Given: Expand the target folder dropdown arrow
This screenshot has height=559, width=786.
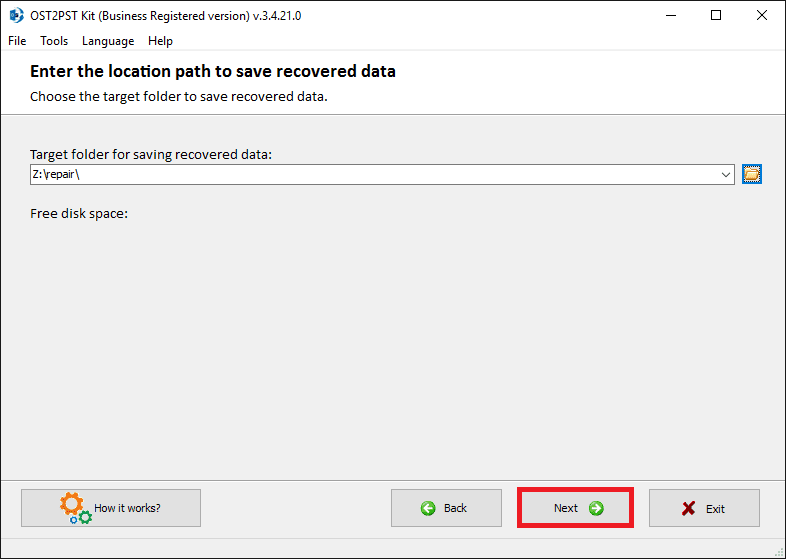Looking at the screenshot, I should point(725,174).
